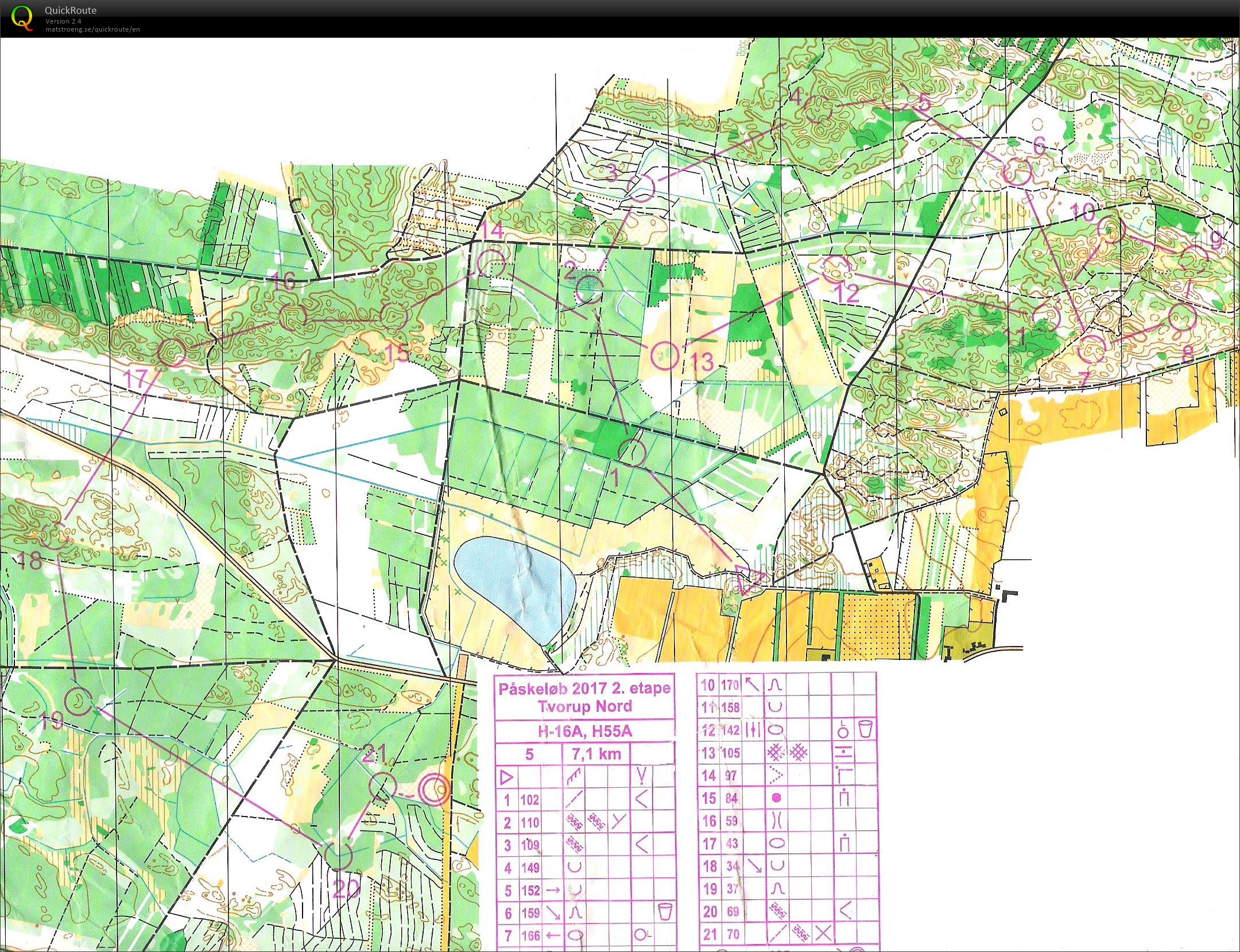This screenshot has width=1240, height=952.
Task: Select control circle 12 on the map
Action: [836, 269]
